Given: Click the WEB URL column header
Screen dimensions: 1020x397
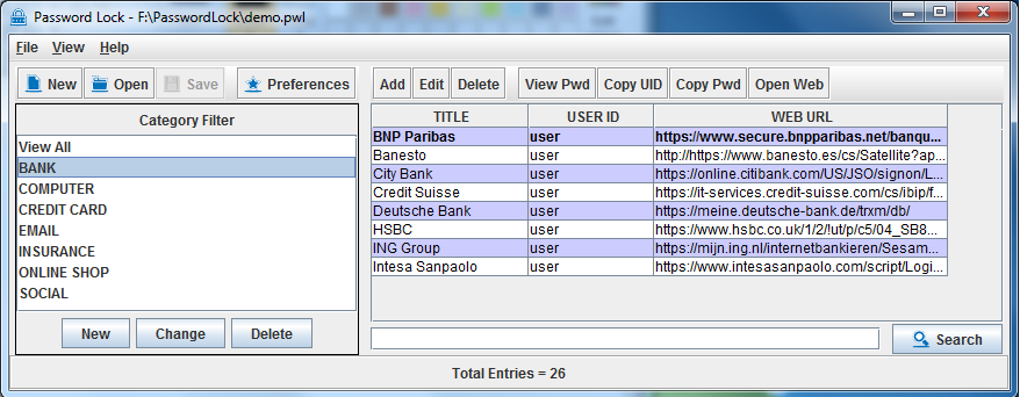Looking at the screenshot, I should click(x=801, y=116).
